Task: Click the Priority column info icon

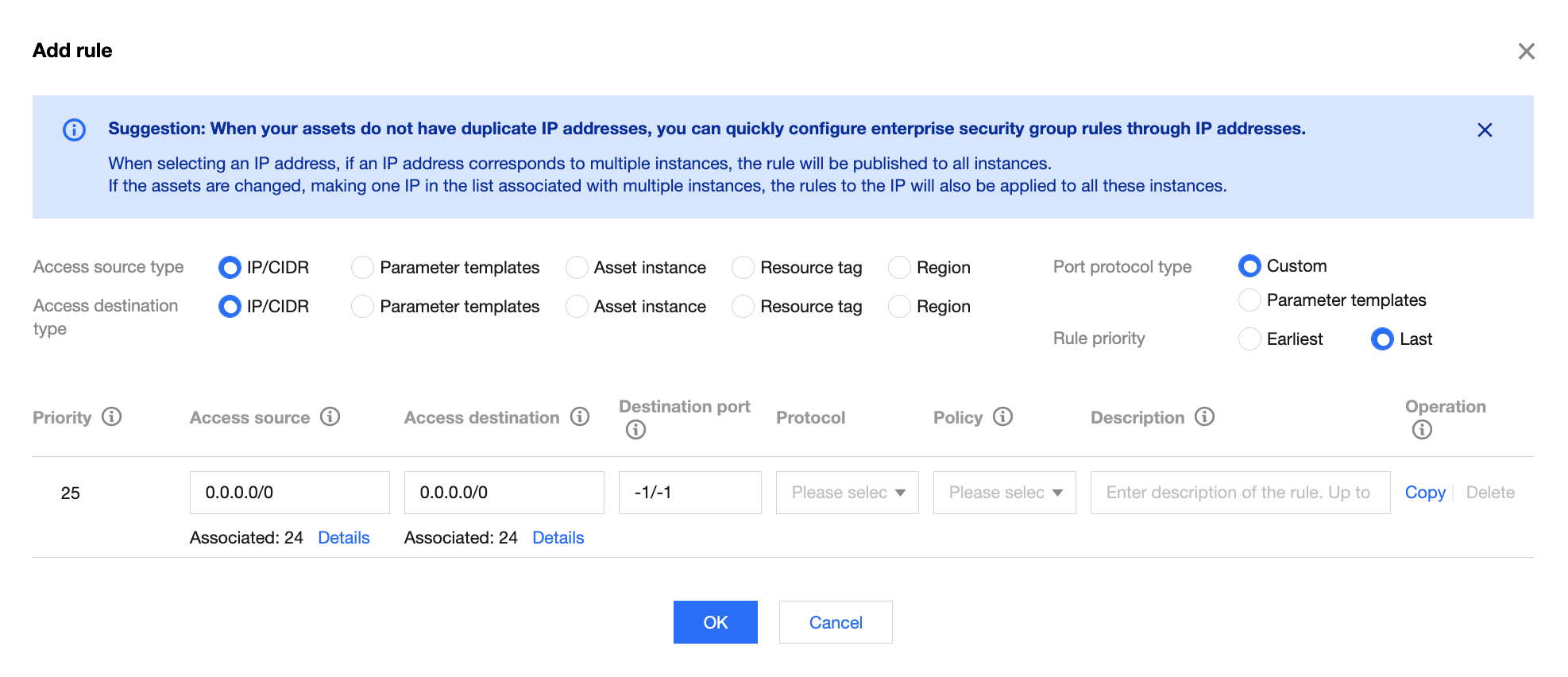Action: point(112,416)
